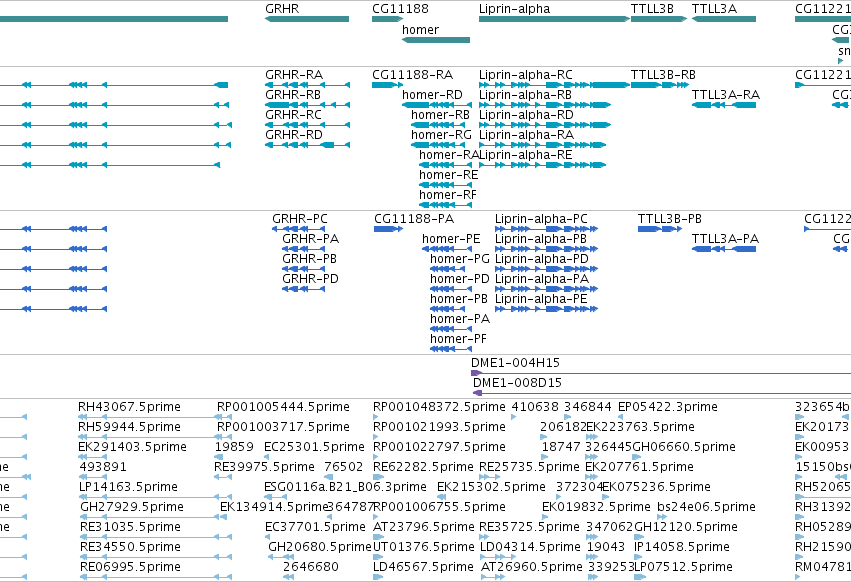Select protein homer-PE

pyautogui.click(x=447, y=250)
